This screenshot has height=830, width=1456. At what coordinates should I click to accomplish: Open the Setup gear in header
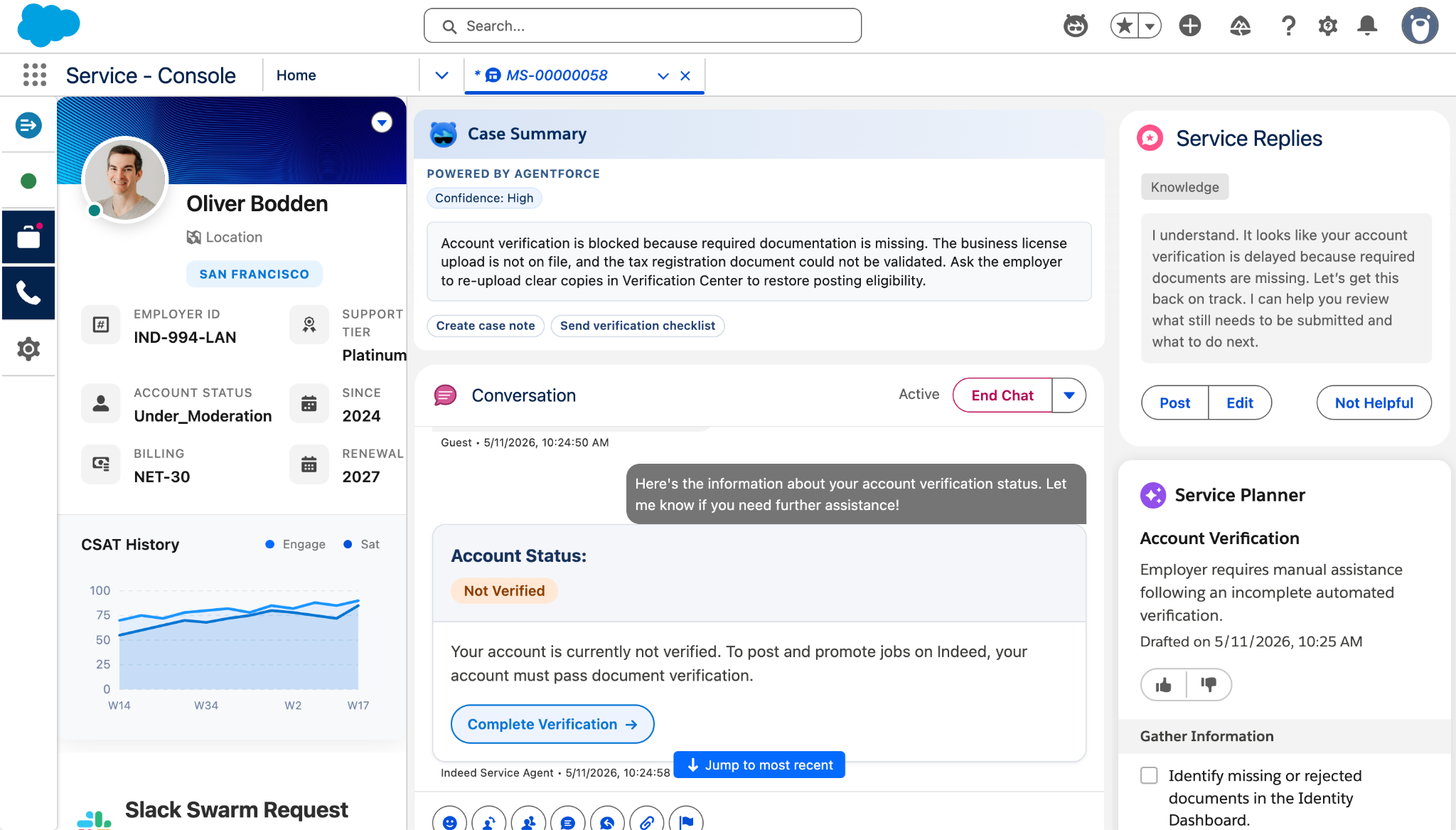point(1327,26)
